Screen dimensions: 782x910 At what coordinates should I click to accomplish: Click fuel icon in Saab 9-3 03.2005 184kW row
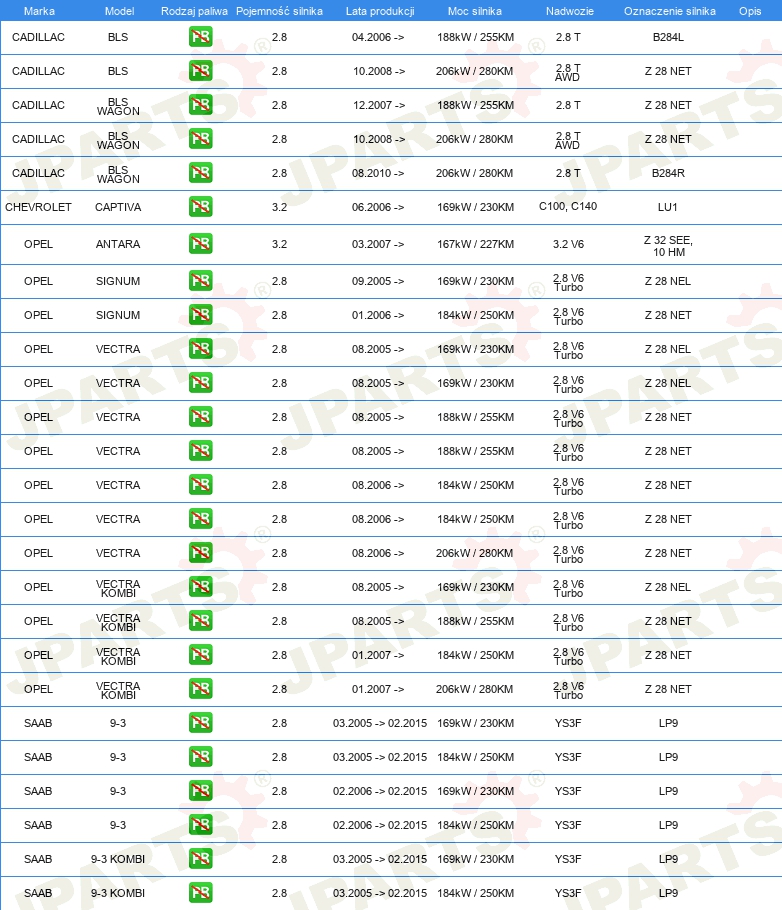point(200,757)
